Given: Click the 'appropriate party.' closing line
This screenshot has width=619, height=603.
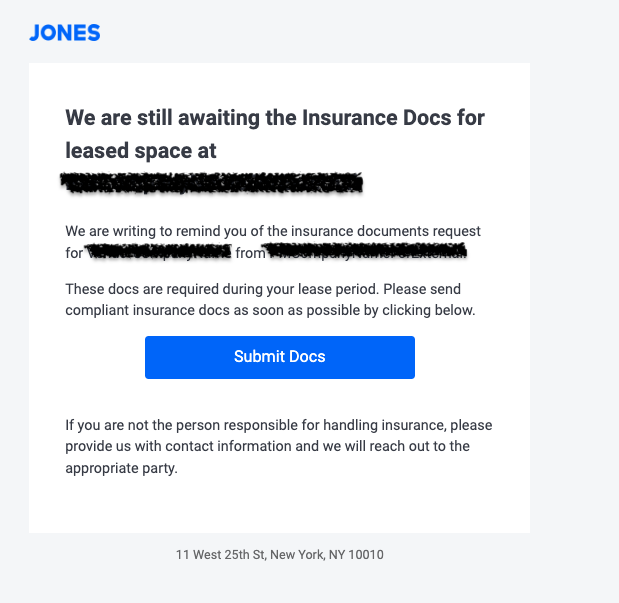Looking at the screenshot, I should coord(121,467).
